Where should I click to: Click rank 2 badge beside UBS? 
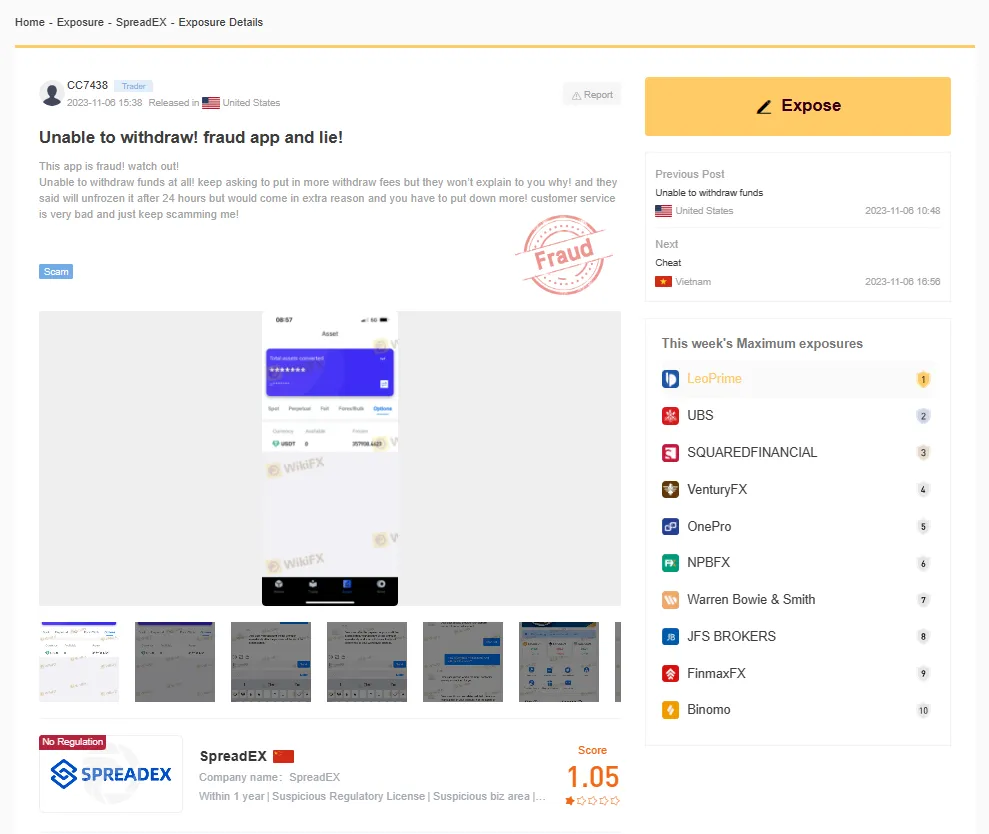[923, 416]
